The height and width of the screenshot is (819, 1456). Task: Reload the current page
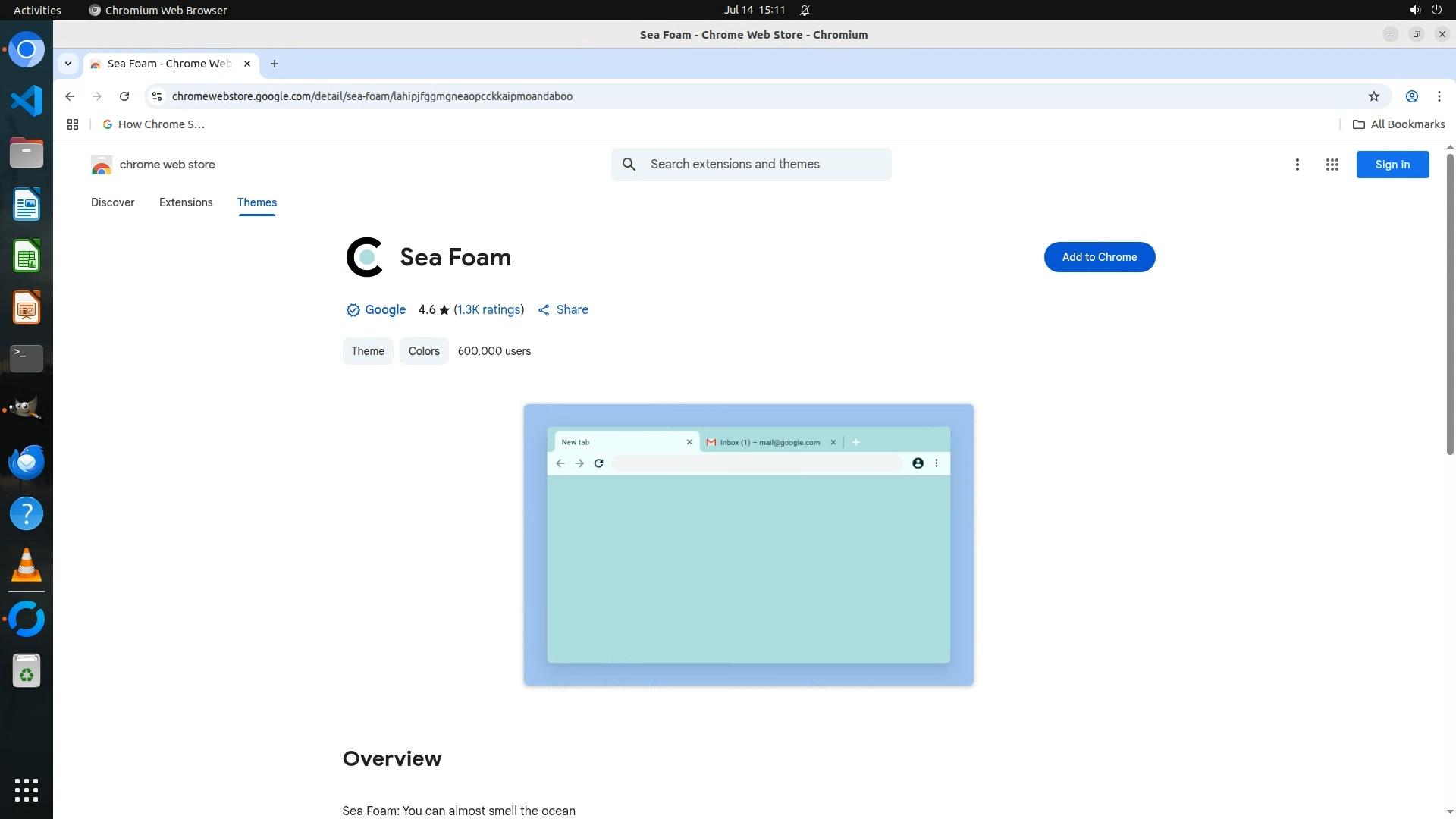pos(124,96)
